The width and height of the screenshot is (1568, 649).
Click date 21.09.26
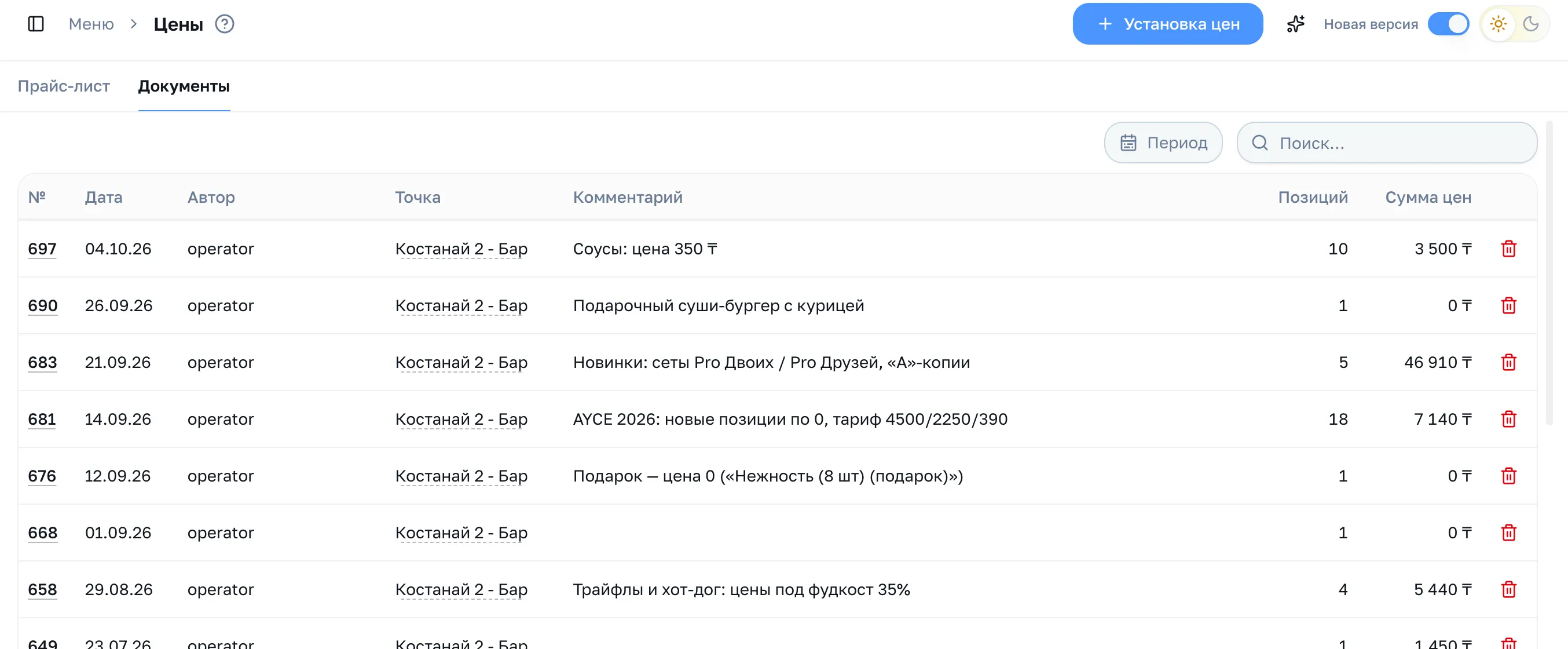(118, 362)
